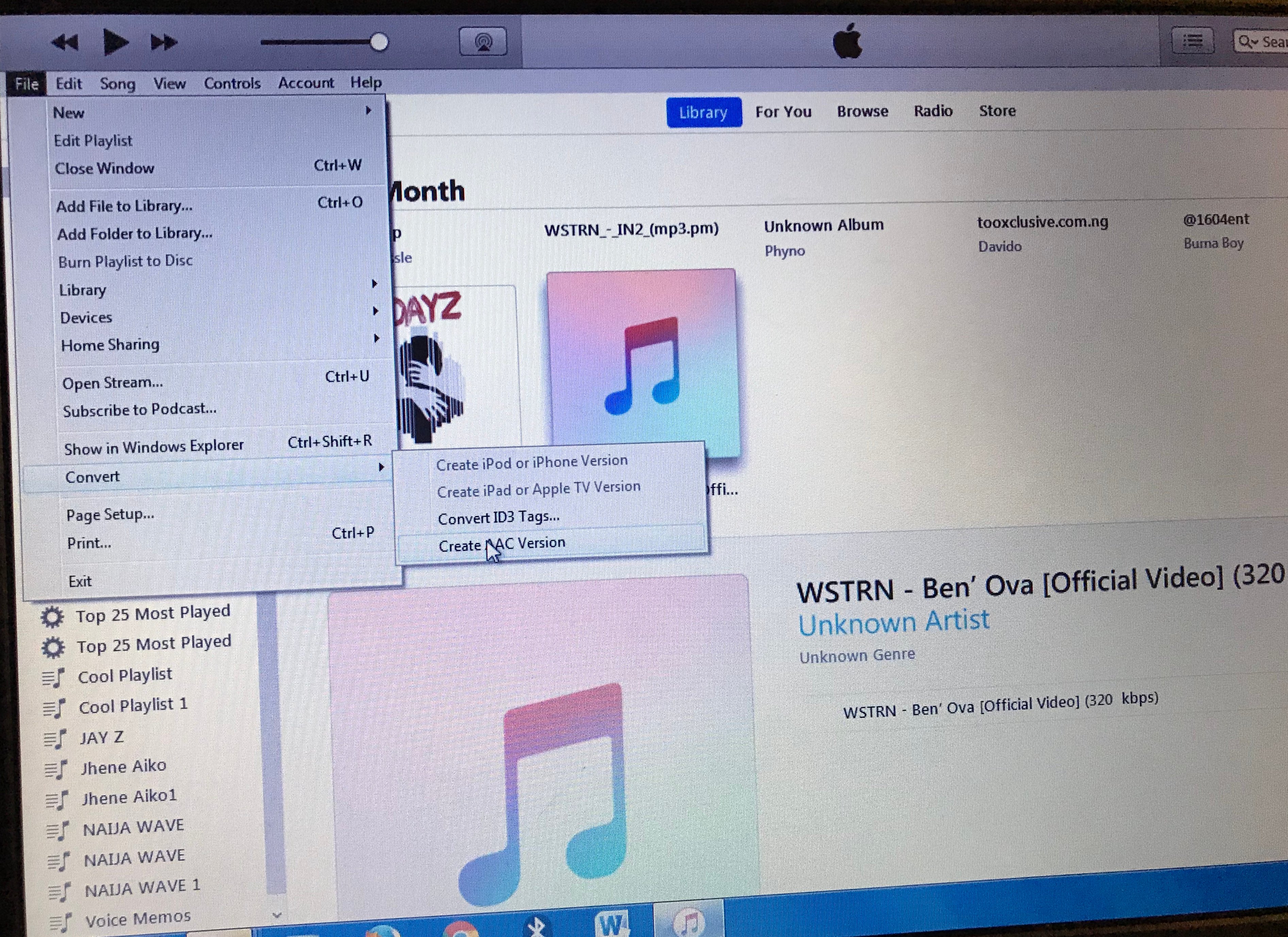Open the Help menu

coord(366,83)
